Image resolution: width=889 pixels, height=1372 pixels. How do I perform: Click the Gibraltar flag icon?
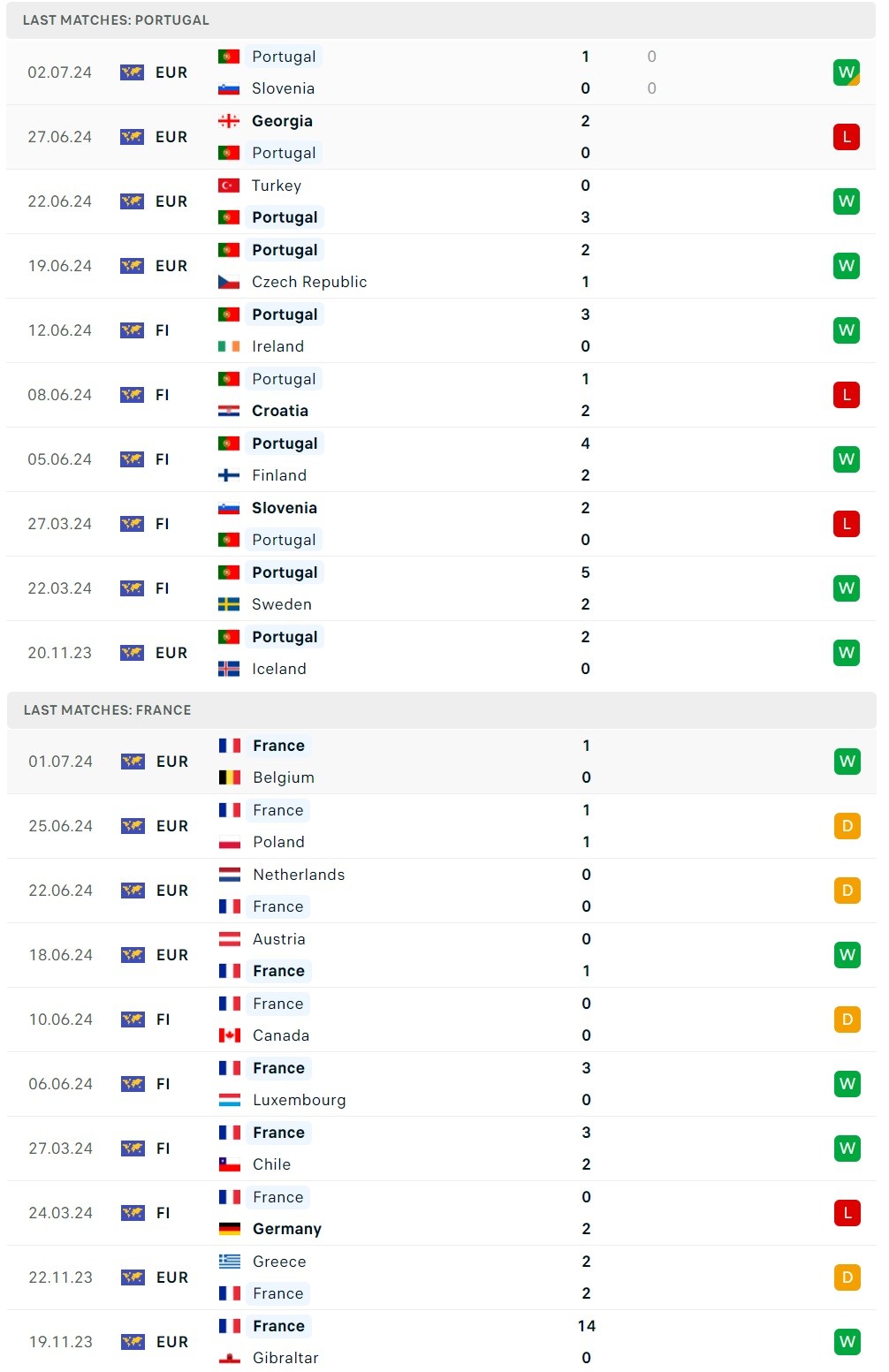pos(230,1358)
